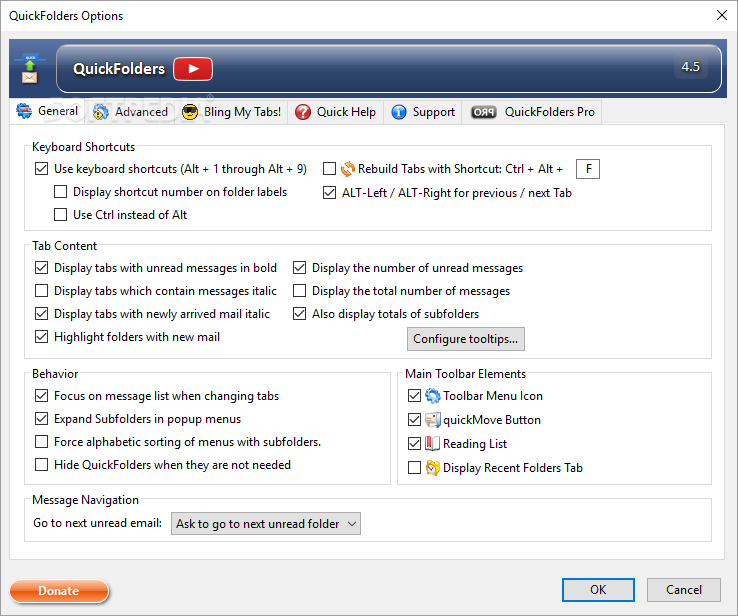The height and width of the screenshot is (616, 738).
Task: Click the QuickFolders Pro badge icon
Action: click(x=484, y=112)
